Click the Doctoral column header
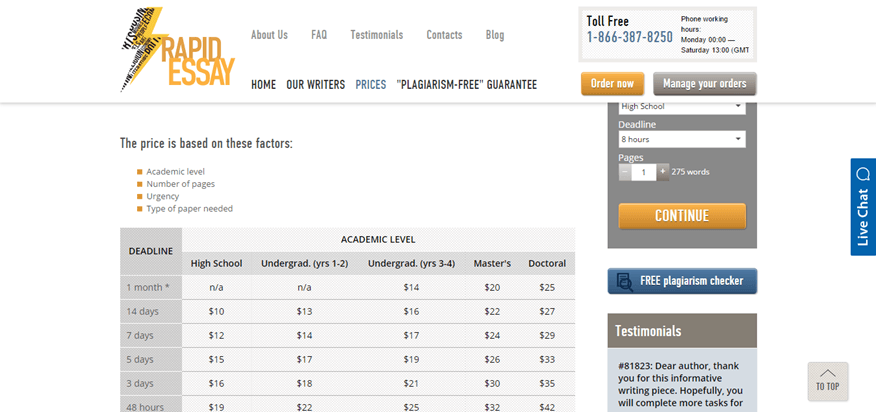Viewport: 876px width, 412px height. (x=548, y=263)
